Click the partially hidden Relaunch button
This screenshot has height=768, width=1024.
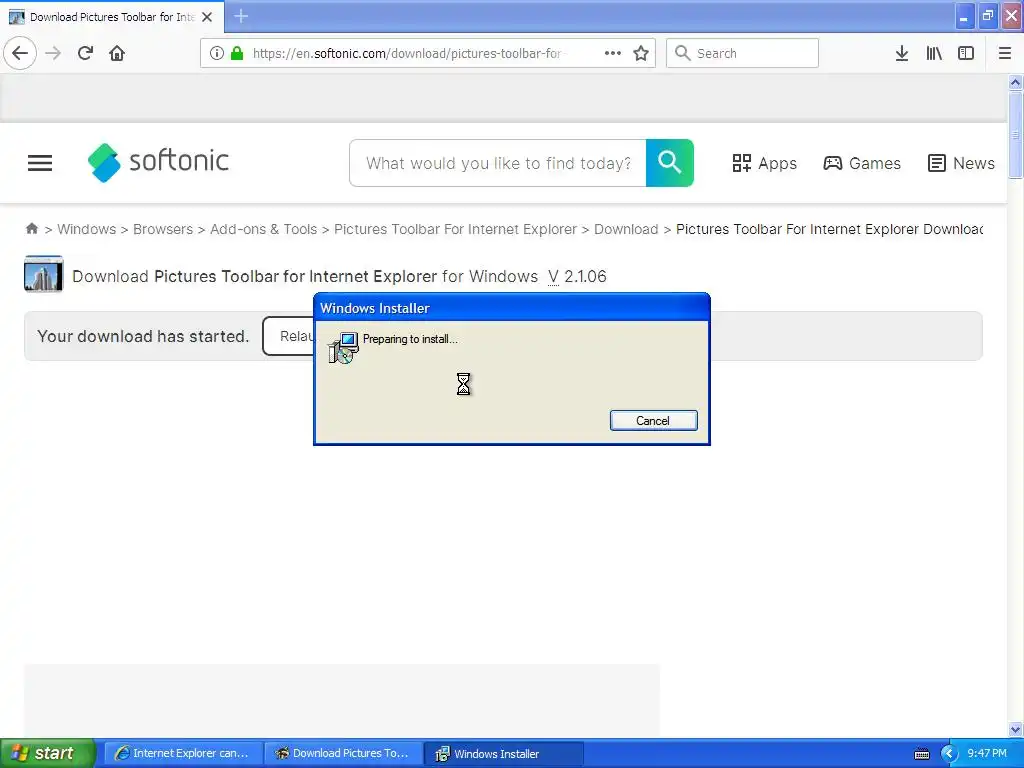click(x=288, y=336)
